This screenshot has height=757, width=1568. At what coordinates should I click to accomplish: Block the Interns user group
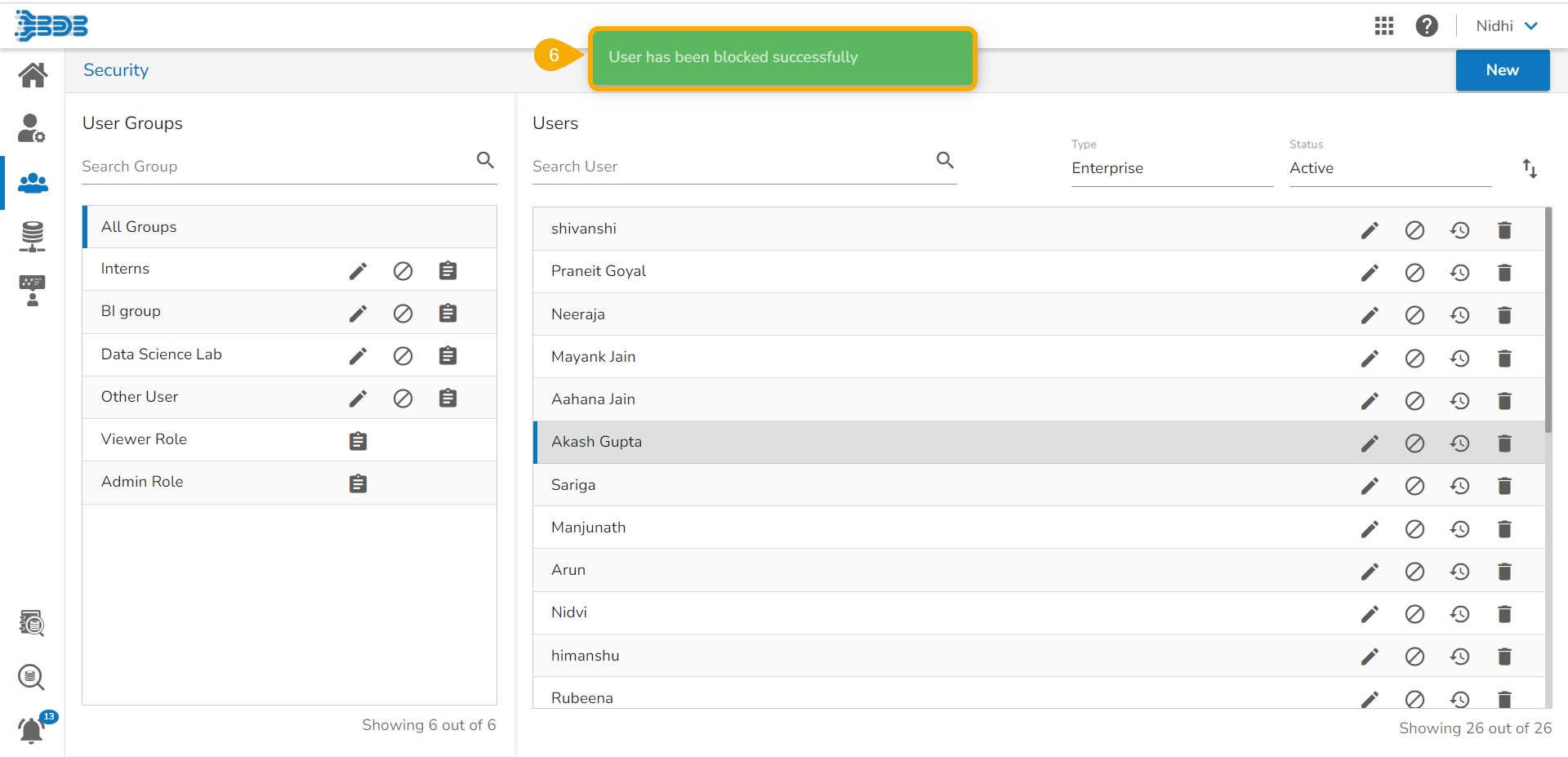[403, 271]
